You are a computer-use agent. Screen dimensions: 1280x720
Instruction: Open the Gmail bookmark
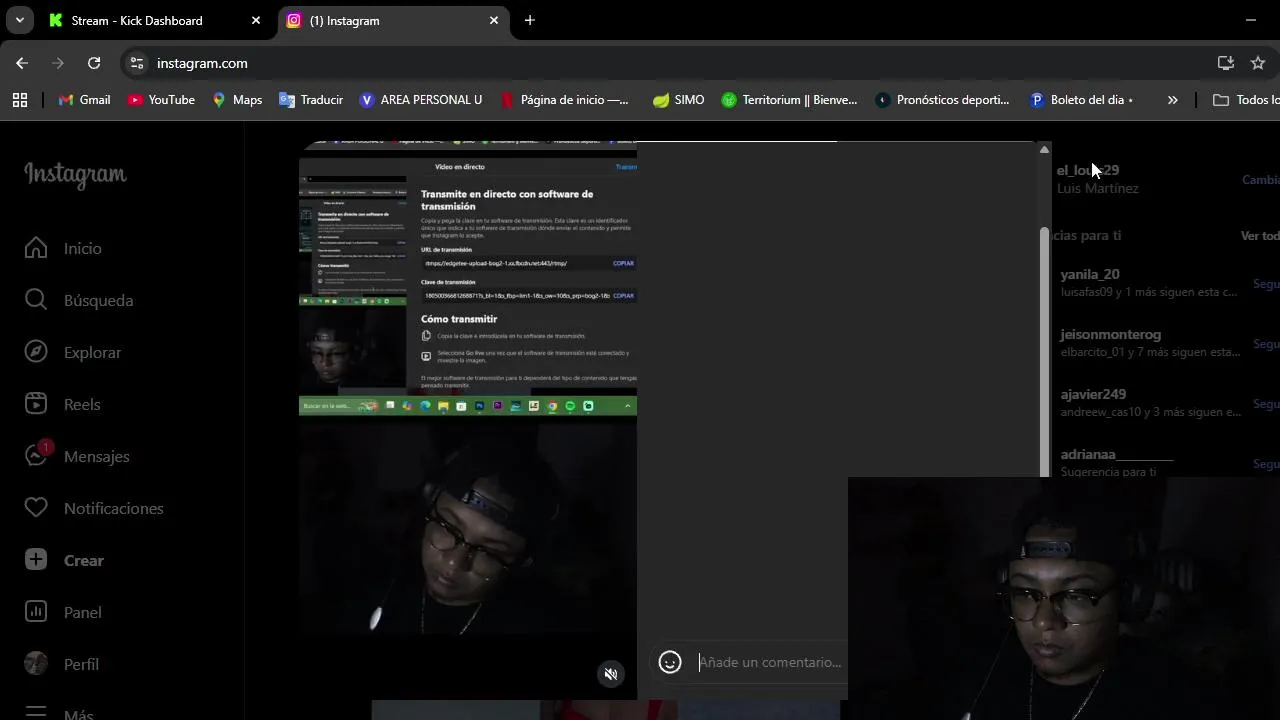coord(84,100)
